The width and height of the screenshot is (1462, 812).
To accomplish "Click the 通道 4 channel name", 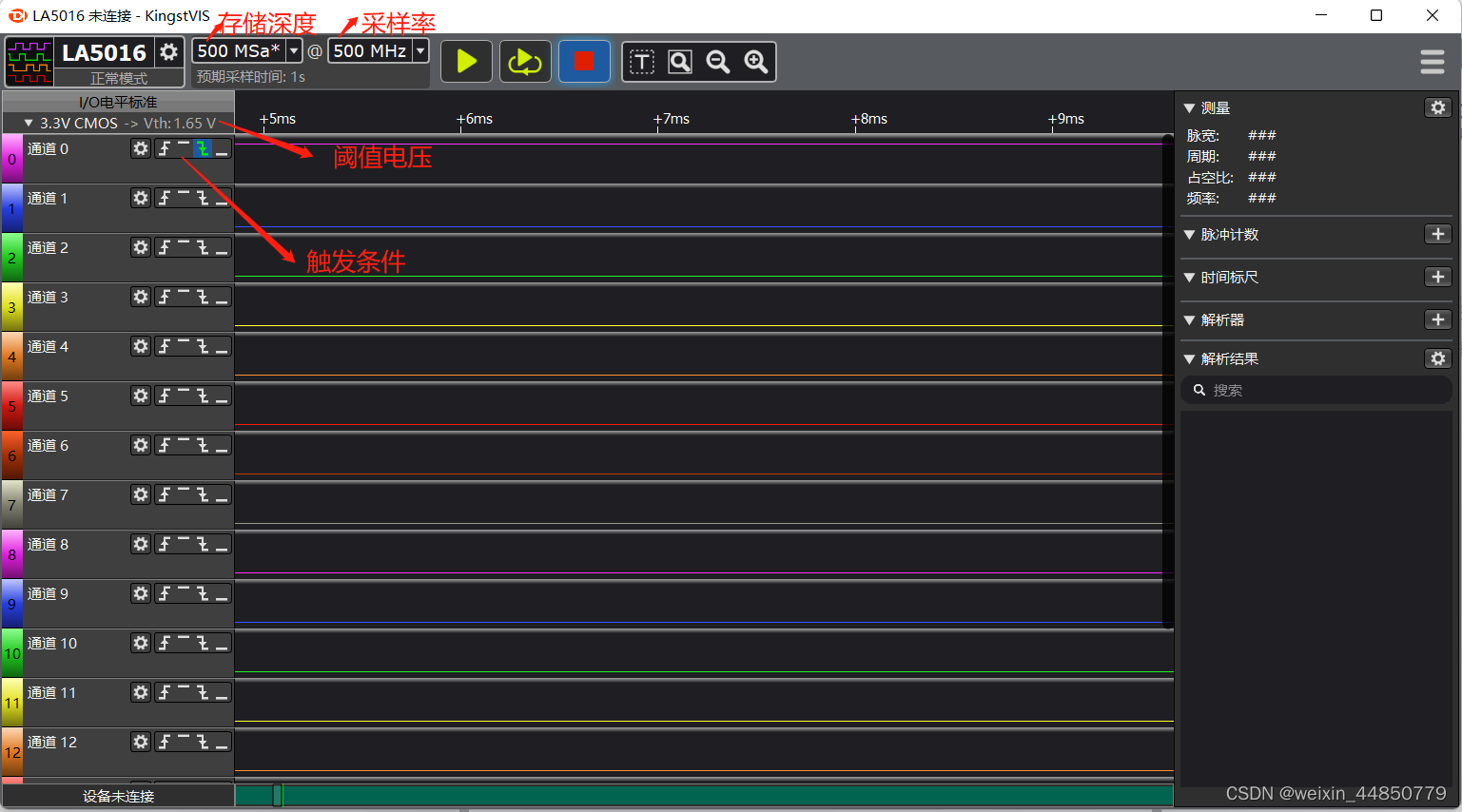I will 48,346.
